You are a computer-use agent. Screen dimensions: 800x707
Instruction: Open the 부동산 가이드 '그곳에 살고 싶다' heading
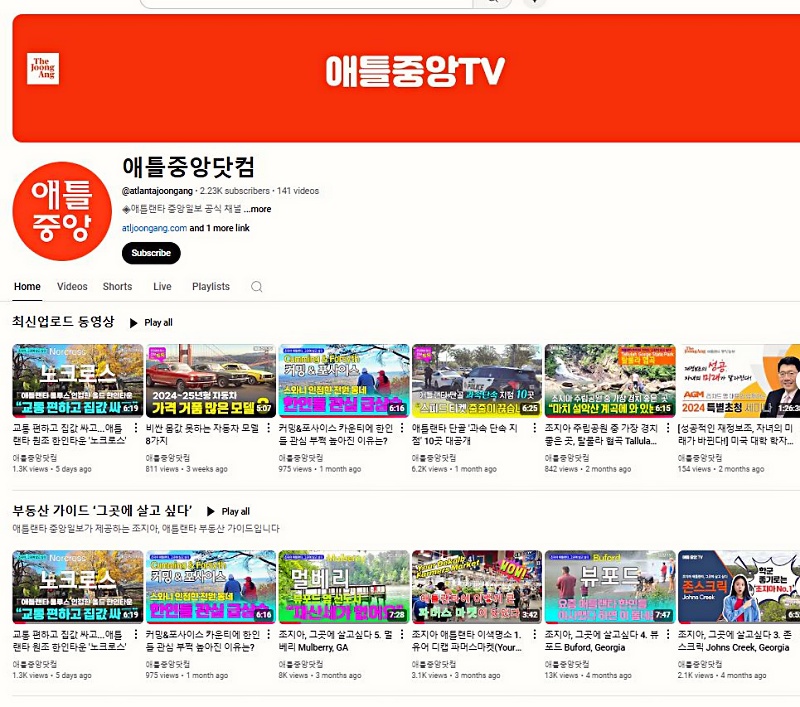[x=102, y=511]
